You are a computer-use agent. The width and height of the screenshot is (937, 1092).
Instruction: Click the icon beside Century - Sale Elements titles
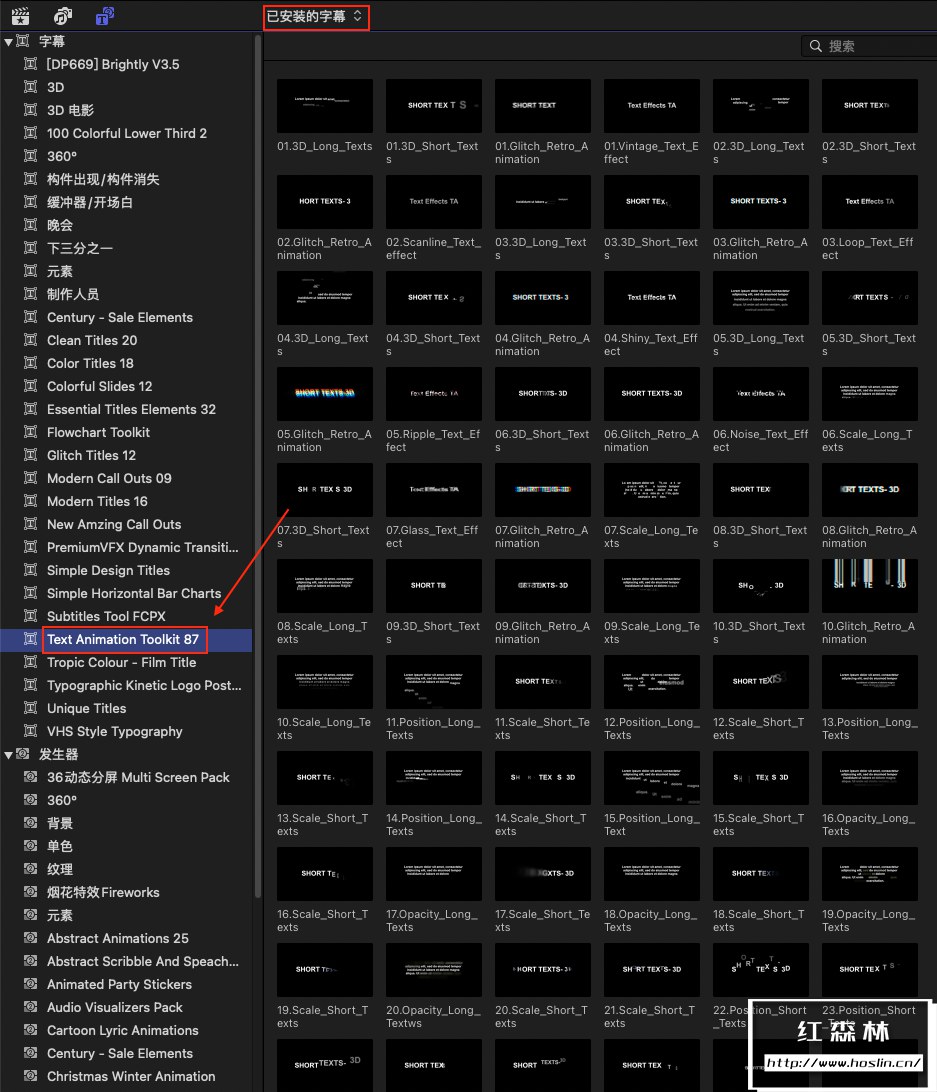click(31, 317)
